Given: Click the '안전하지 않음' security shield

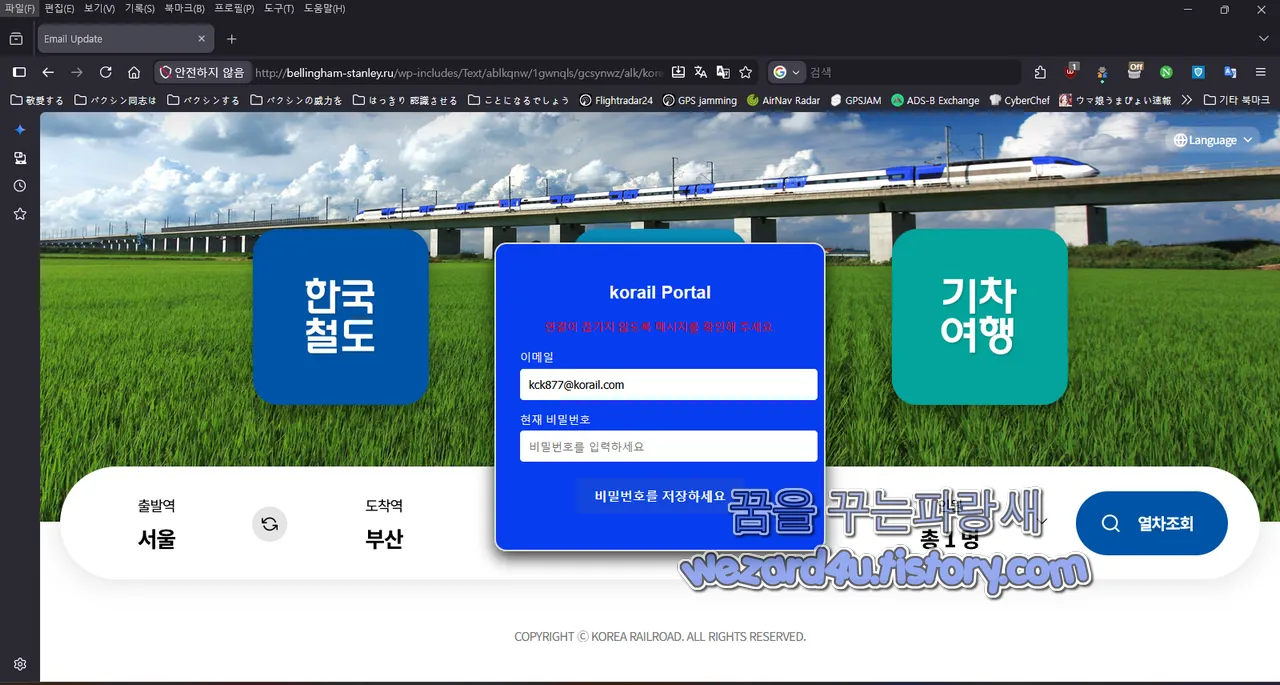Looking at the screenshot, I should tap(203, 72).
